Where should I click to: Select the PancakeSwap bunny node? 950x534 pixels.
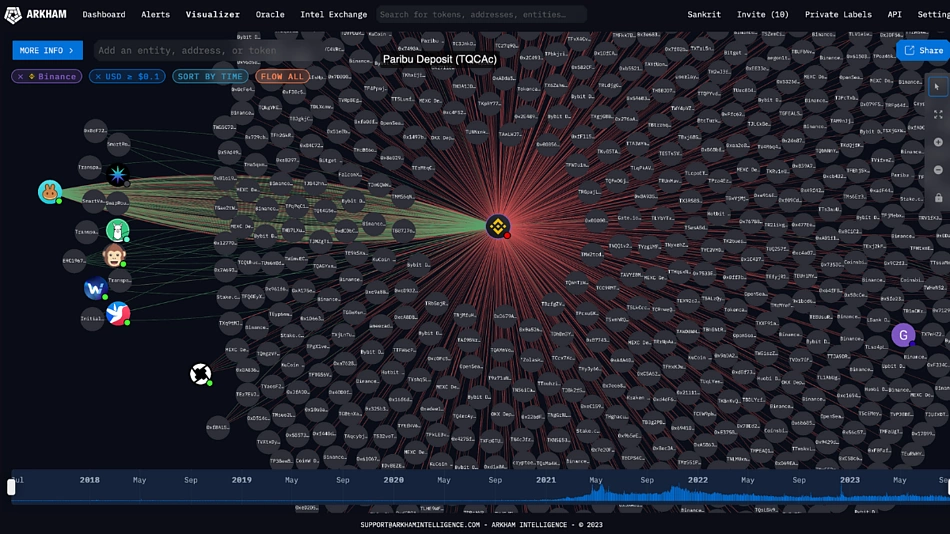(x=50, y=192)
